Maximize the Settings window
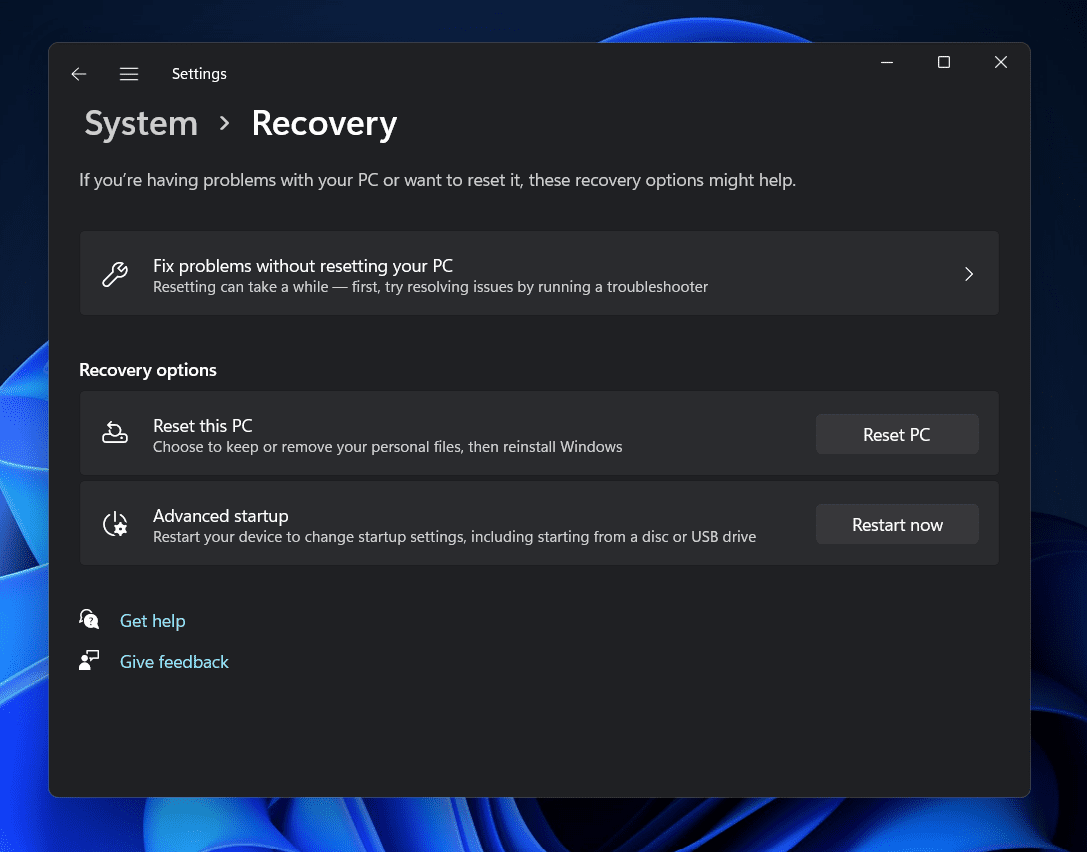The image size is (1087, 852). pos(943,62)
